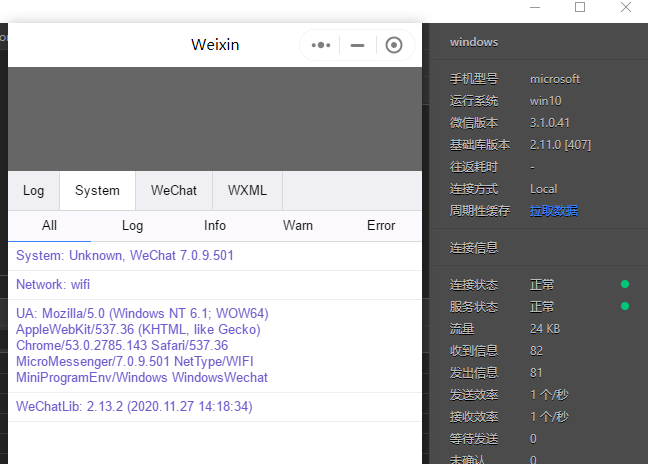
Task: Open the WeChat tab
Action: click(x=174, y=190)
